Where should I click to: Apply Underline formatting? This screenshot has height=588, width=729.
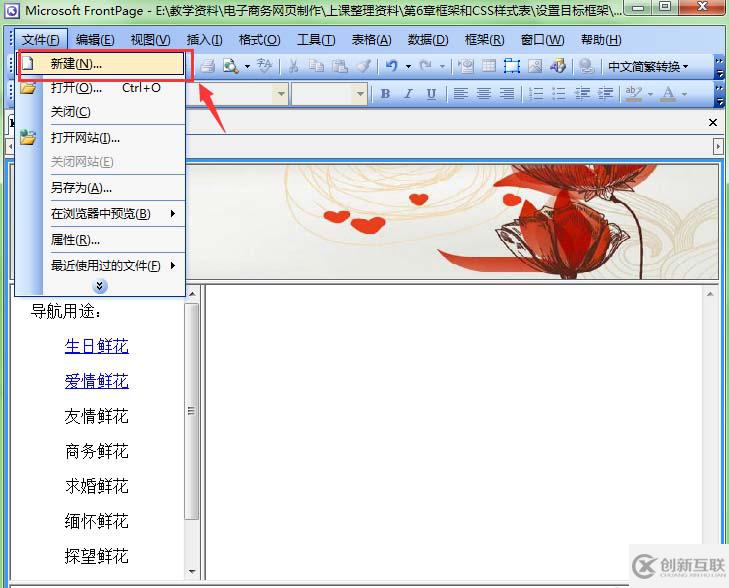431,94
